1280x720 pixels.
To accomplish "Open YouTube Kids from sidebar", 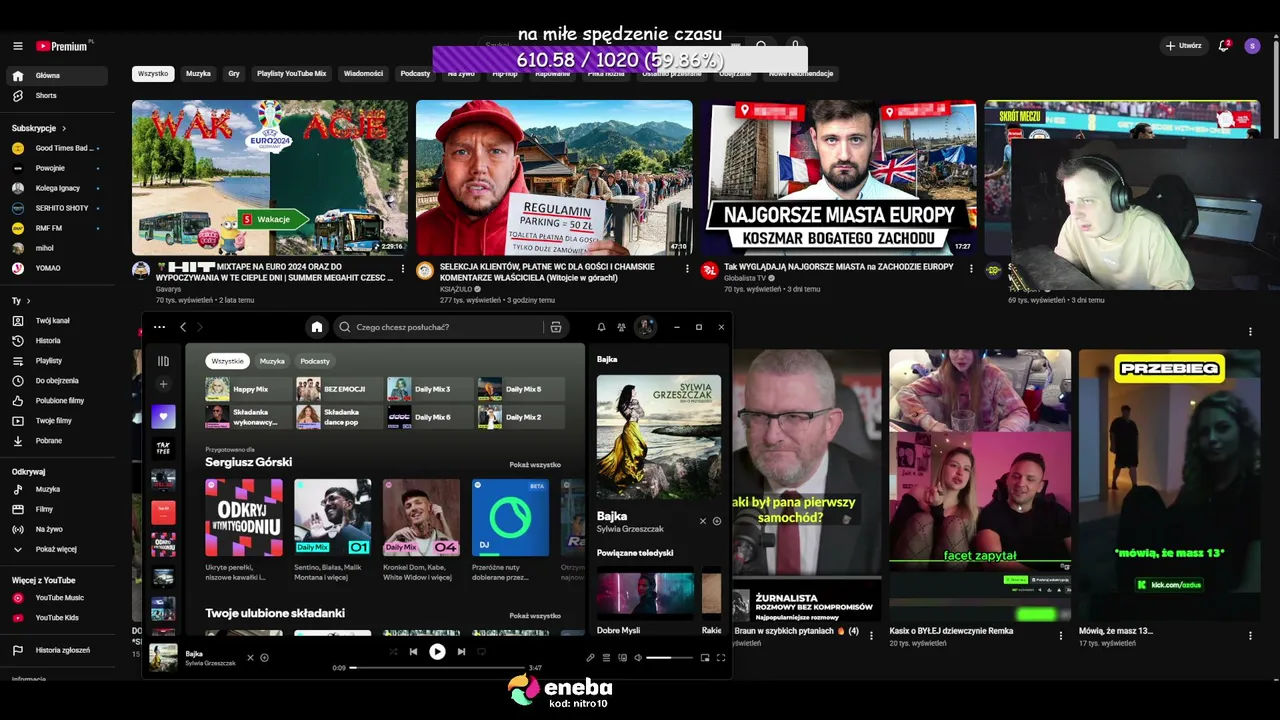I will (x=57, y=618).
